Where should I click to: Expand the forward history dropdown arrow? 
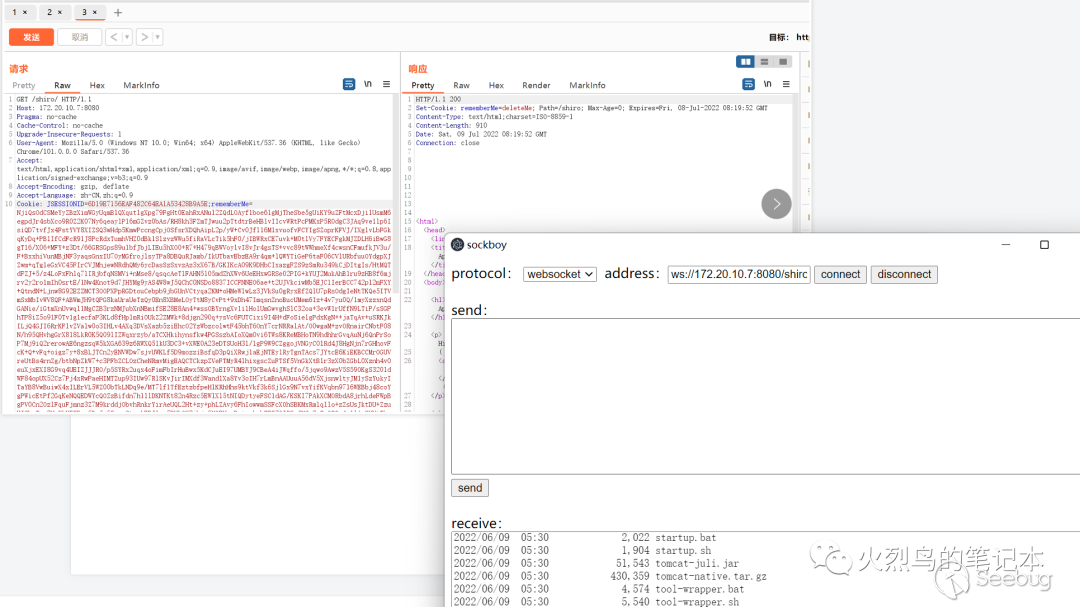156,37
